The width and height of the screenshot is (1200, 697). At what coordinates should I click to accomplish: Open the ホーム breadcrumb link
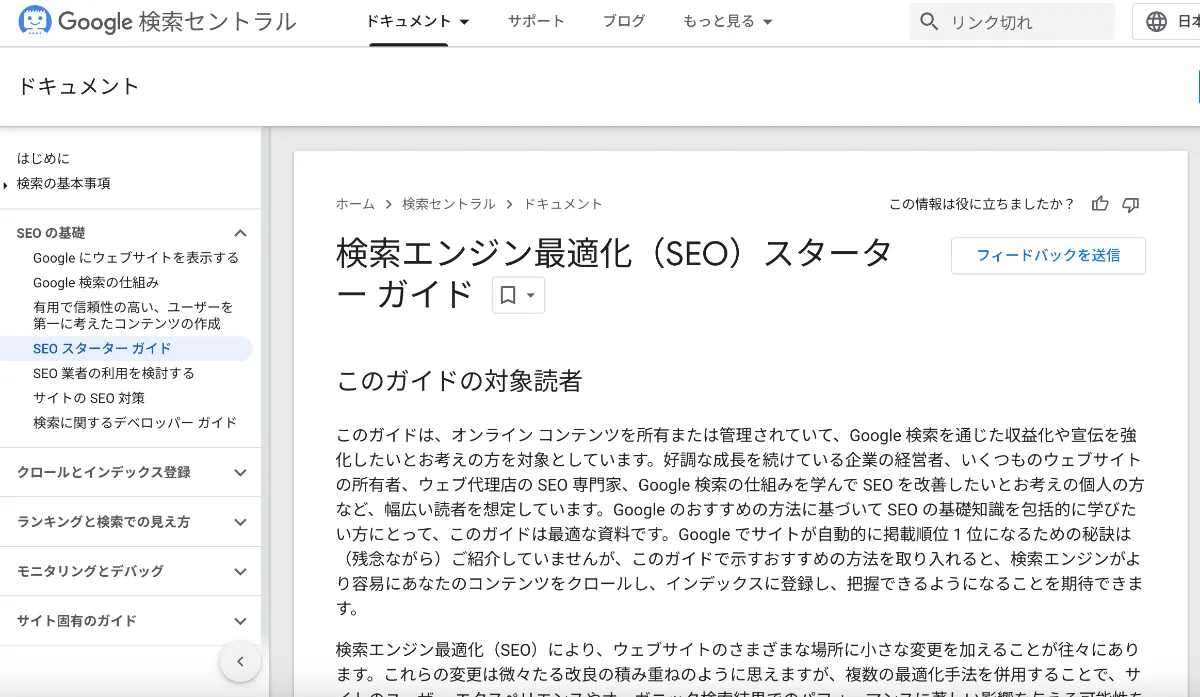[x=355, y=203]
